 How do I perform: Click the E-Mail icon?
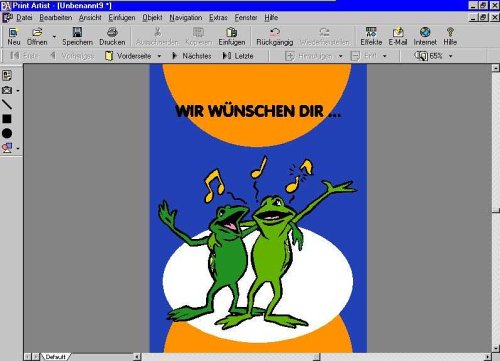pos(398,32)
